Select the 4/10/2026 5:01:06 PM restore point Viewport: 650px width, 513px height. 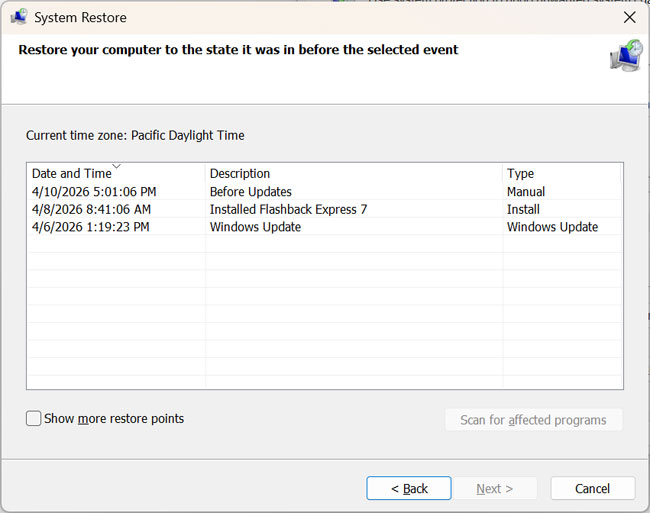[x=325, y=191]
